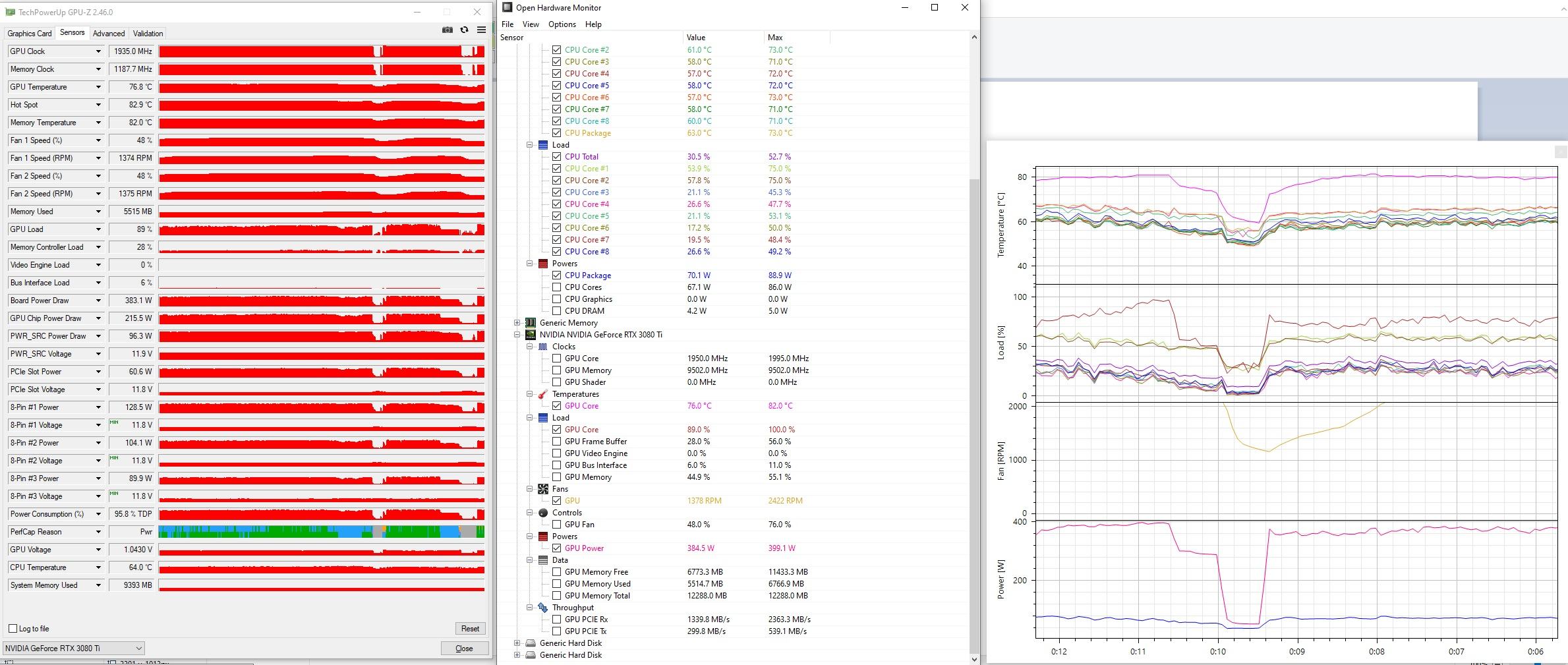Open the File menu in Open Hardware Monitor
The image size is (1568, 665).
(x=508, y=24)
